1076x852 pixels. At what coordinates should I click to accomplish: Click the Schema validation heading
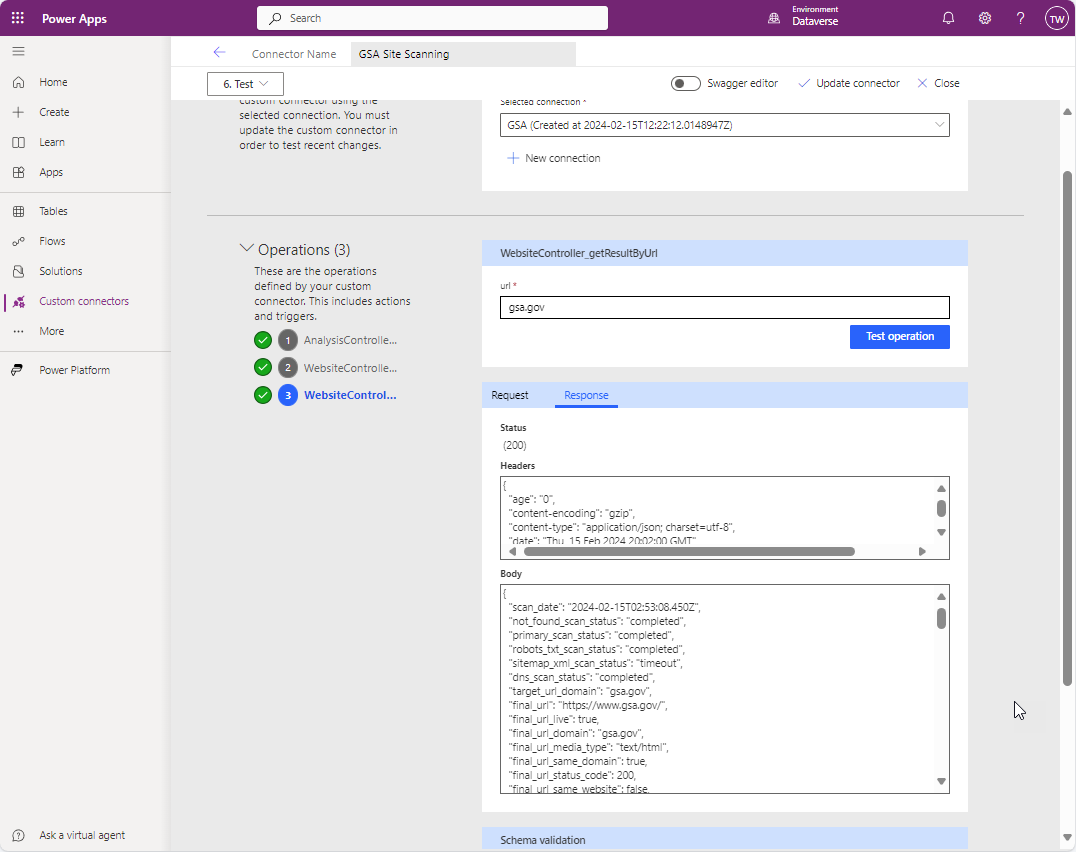pyautogui.click(x=543, y=840)
